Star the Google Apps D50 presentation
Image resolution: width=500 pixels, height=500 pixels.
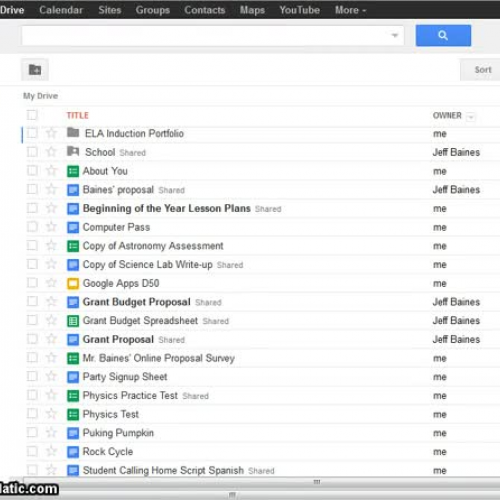pyautogui.click(x=51, y=283)
